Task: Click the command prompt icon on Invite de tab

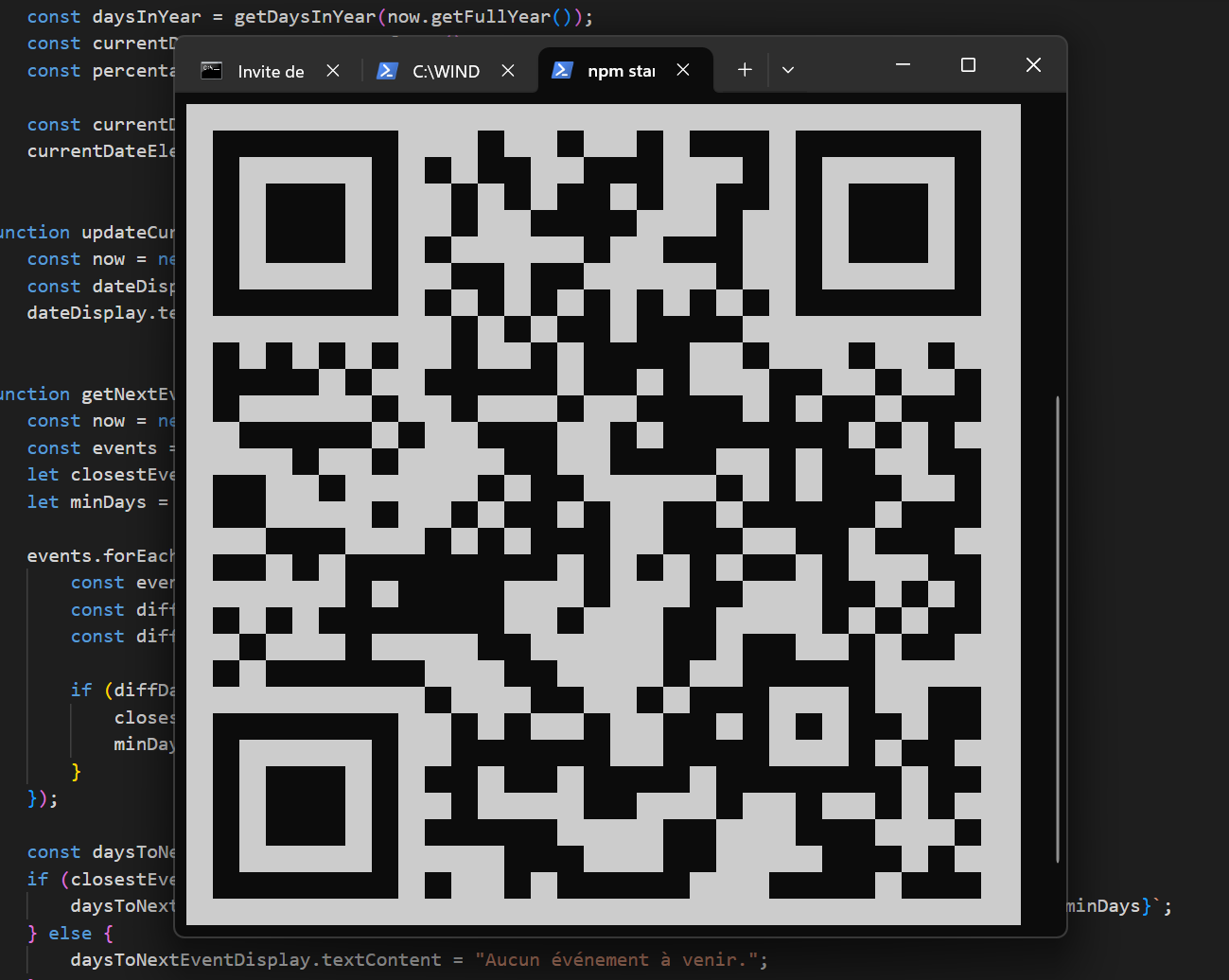Action: click(x=212, y=70)
